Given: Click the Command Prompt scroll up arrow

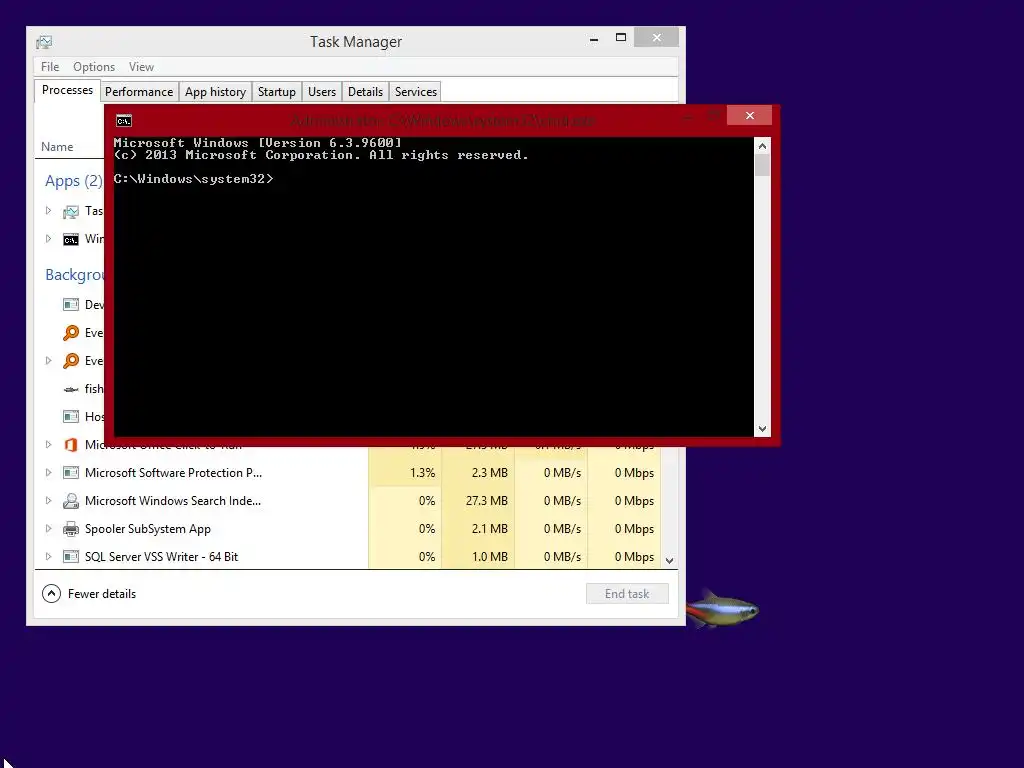Looking at the screenshot, I should click(x=762, y=146).
